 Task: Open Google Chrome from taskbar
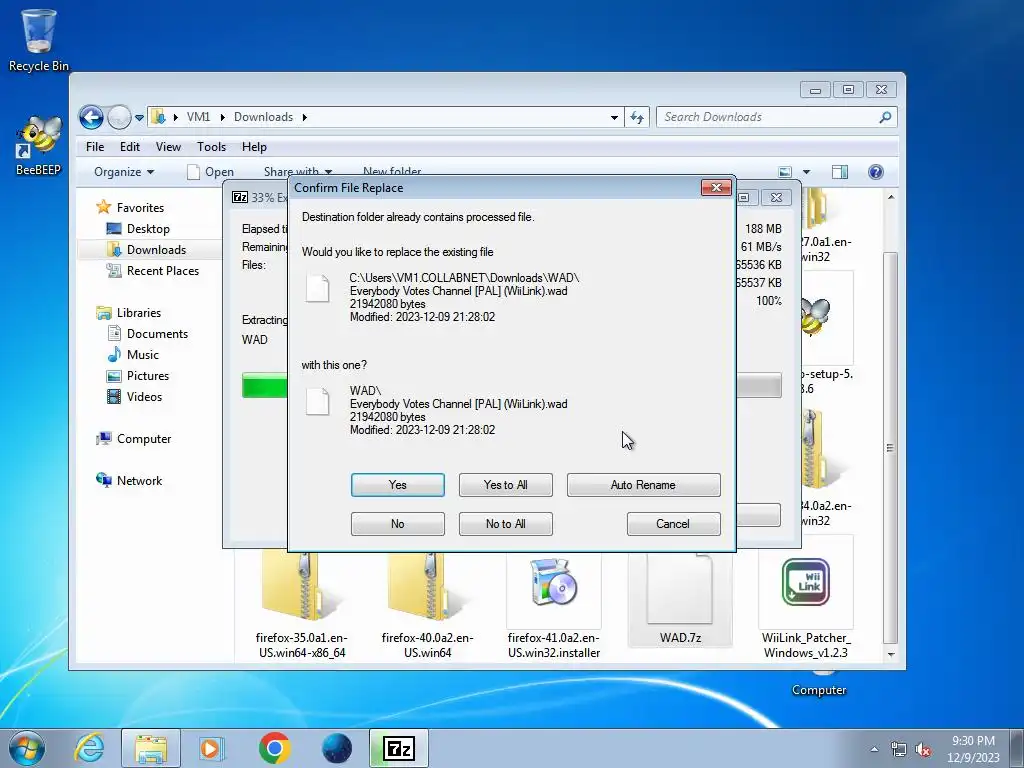point(274,748)
